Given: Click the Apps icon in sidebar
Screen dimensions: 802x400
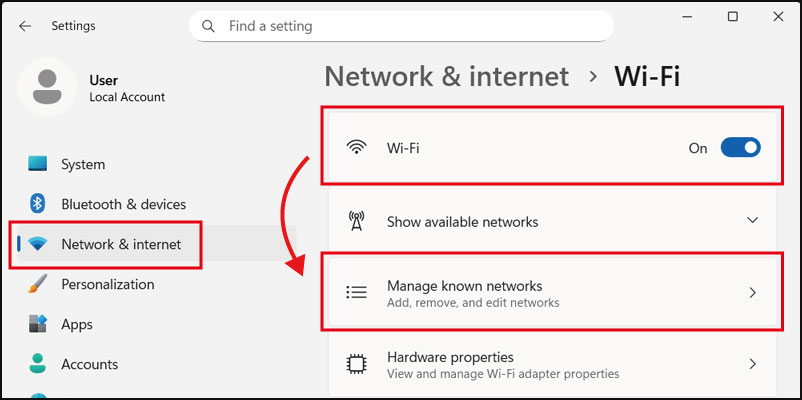Looking at the screenshot, I should point(38,324).
